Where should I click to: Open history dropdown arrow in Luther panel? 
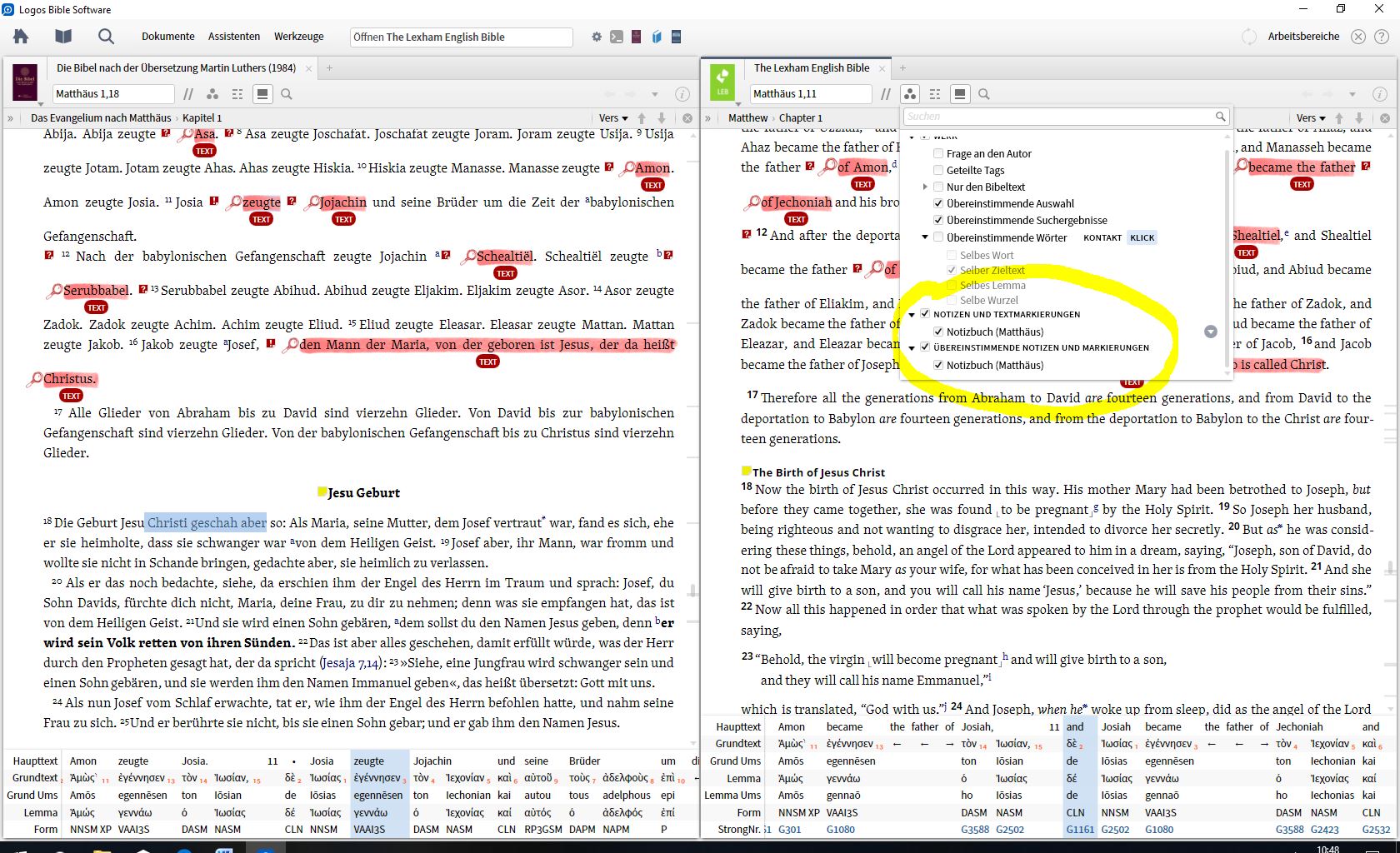pos(655,94)
